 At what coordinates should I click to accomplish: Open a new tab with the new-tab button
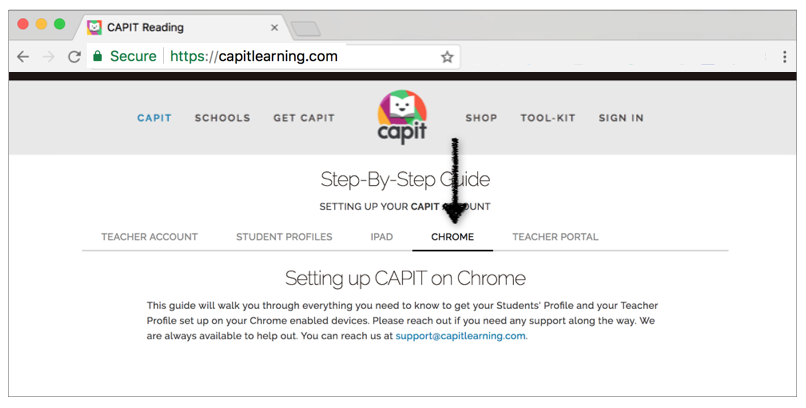coord(306,29)
